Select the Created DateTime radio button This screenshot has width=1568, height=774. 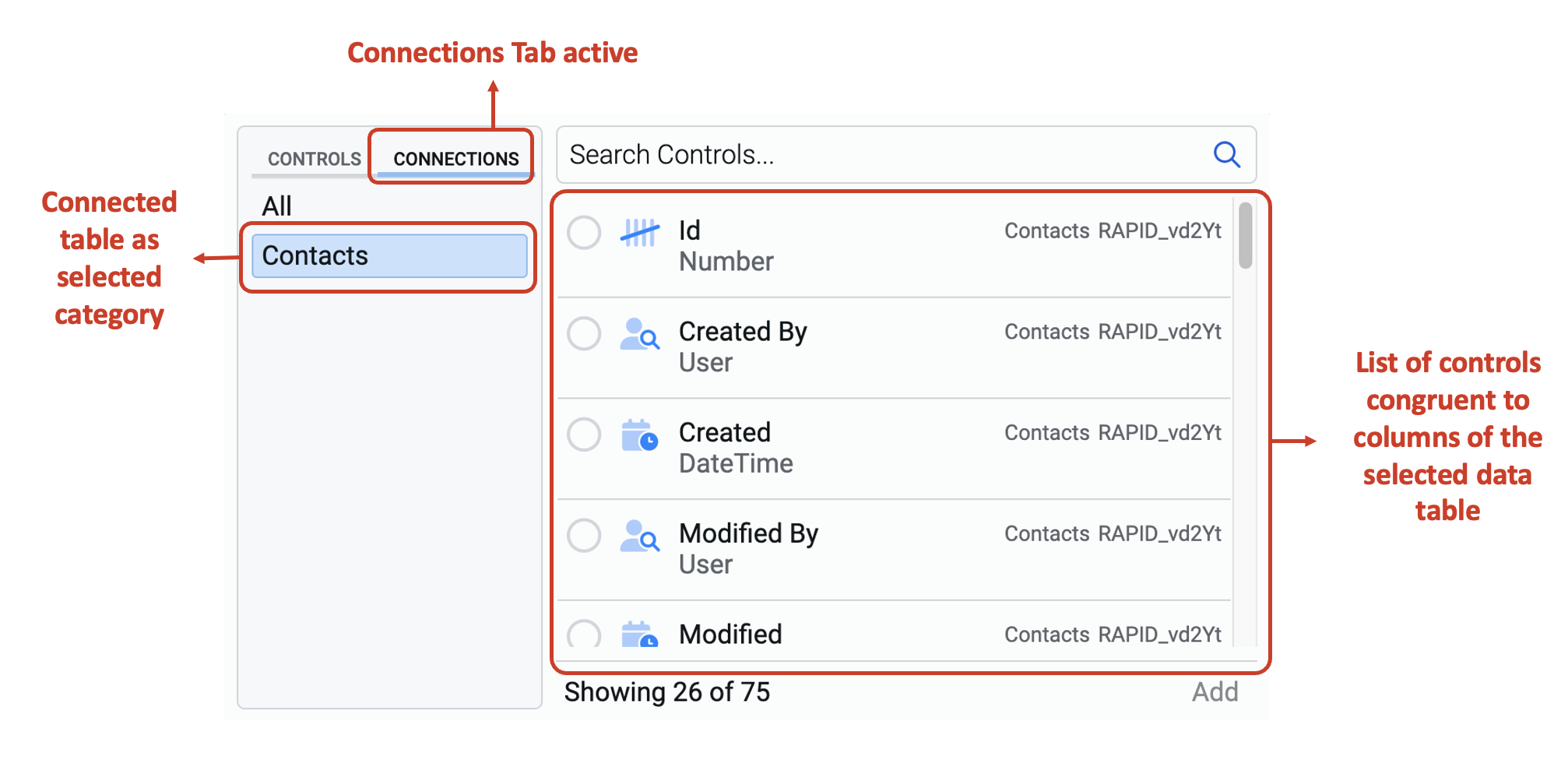584,434
